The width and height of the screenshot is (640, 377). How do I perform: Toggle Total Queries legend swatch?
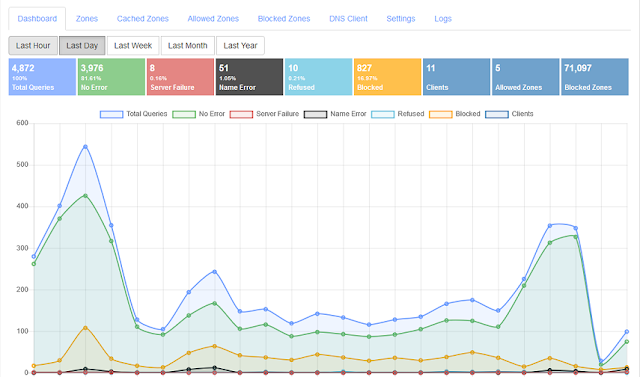pos(111,114)
